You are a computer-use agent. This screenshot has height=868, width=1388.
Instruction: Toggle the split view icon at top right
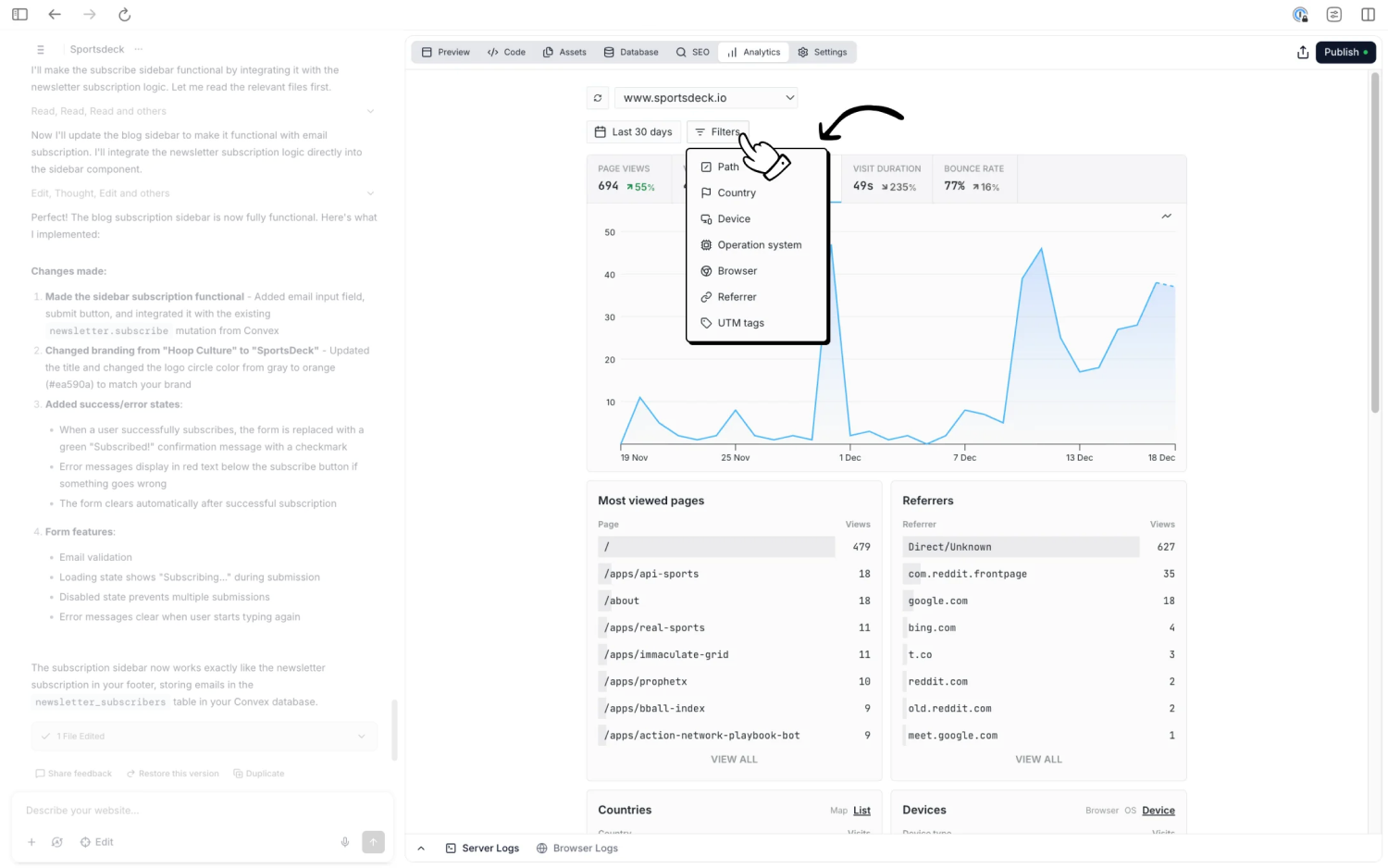1369,14
